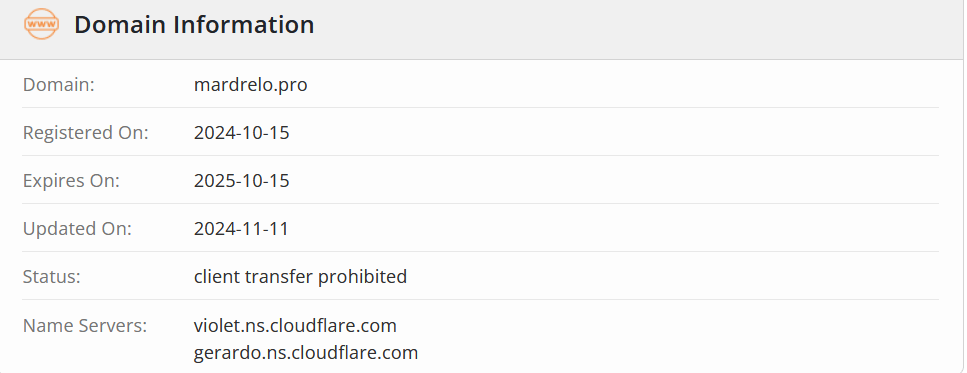Viewport: 967px width, 373px height.
Task: Click violet.ns.cloudflare.com name server
Action: coord(295,325)
